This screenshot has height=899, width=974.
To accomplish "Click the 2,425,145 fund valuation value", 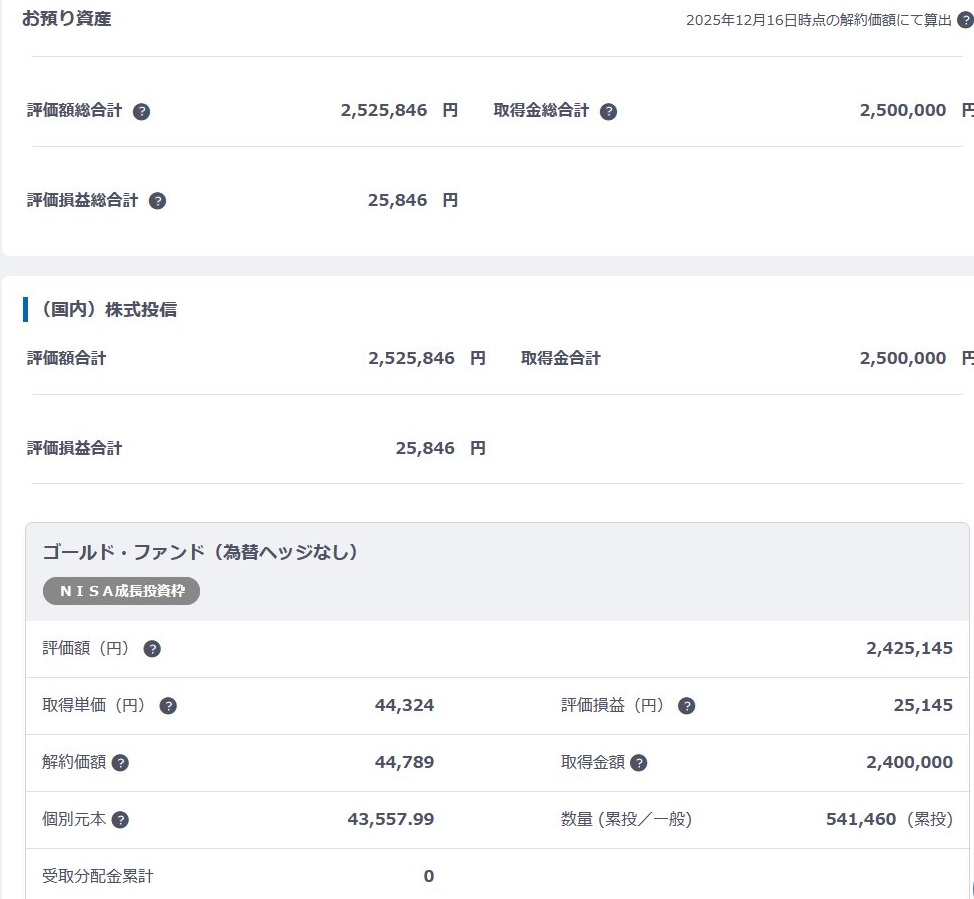I will click(909, 649).
